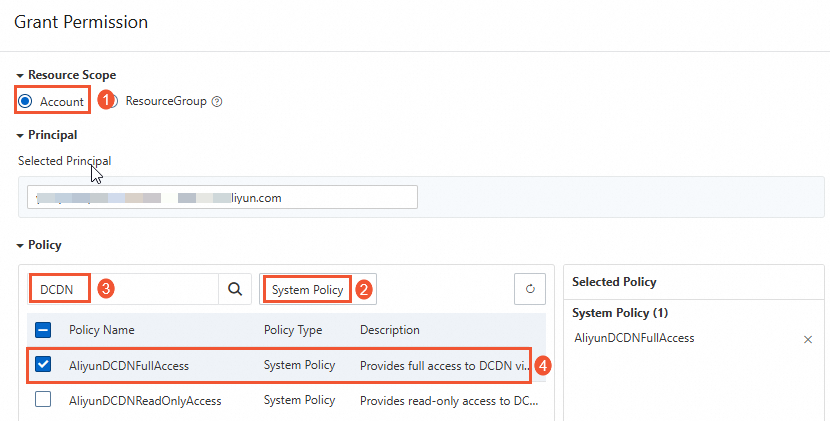Collapse the Principal section
830x421 pixels.
coord(20,136)
